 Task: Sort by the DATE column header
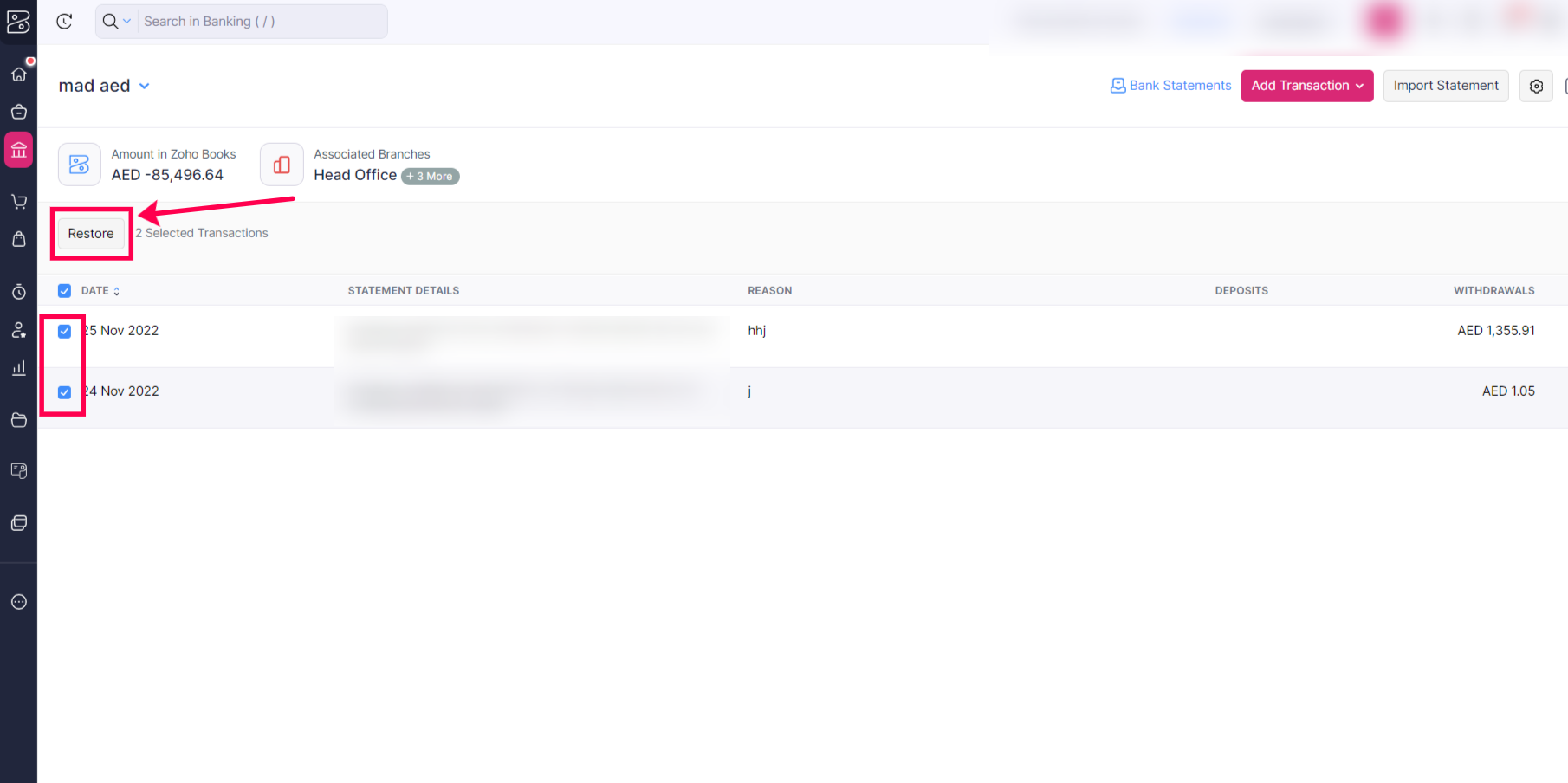100,291
